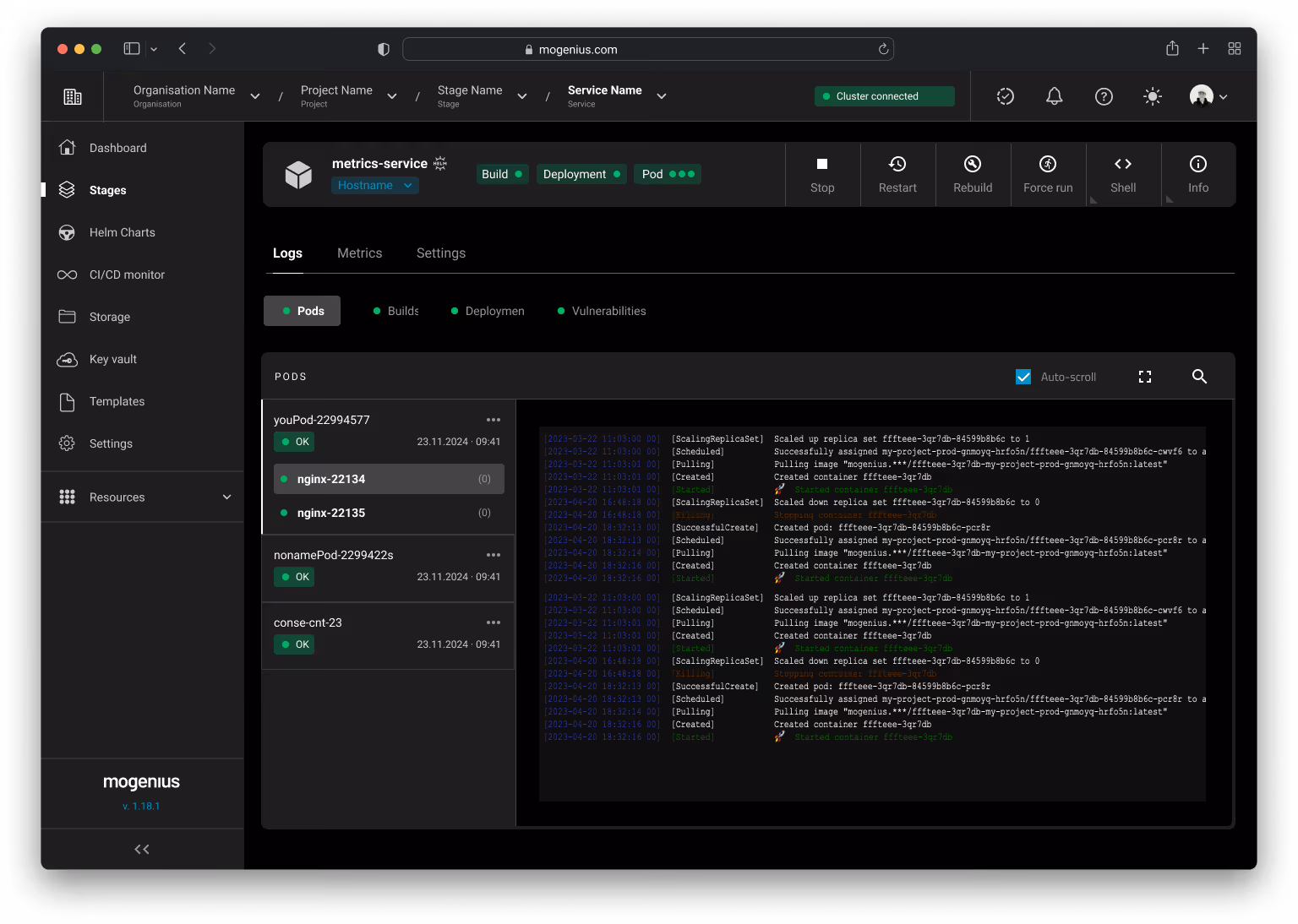
Task: Trigger a Rebuild of the service
Action: 972,174
